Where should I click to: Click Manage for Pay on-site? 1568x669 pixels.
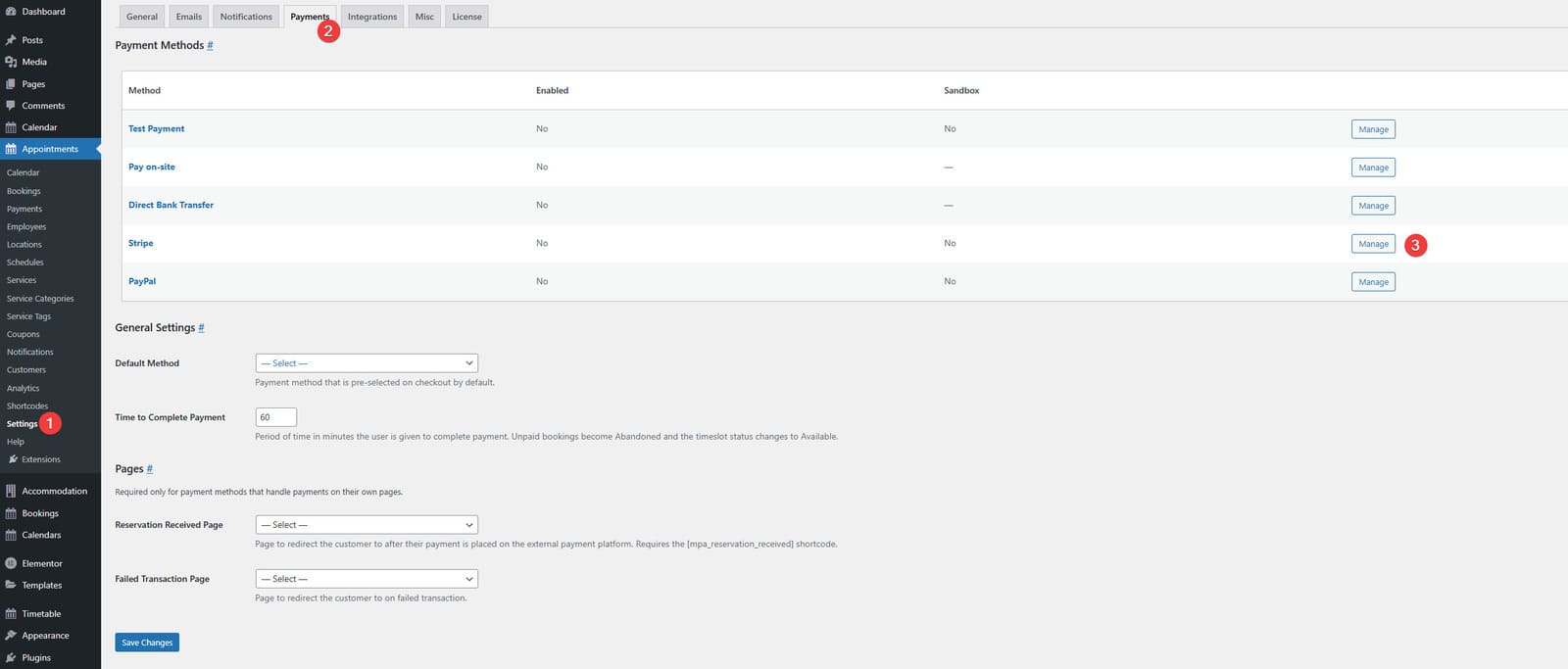tap(1373, 167)
